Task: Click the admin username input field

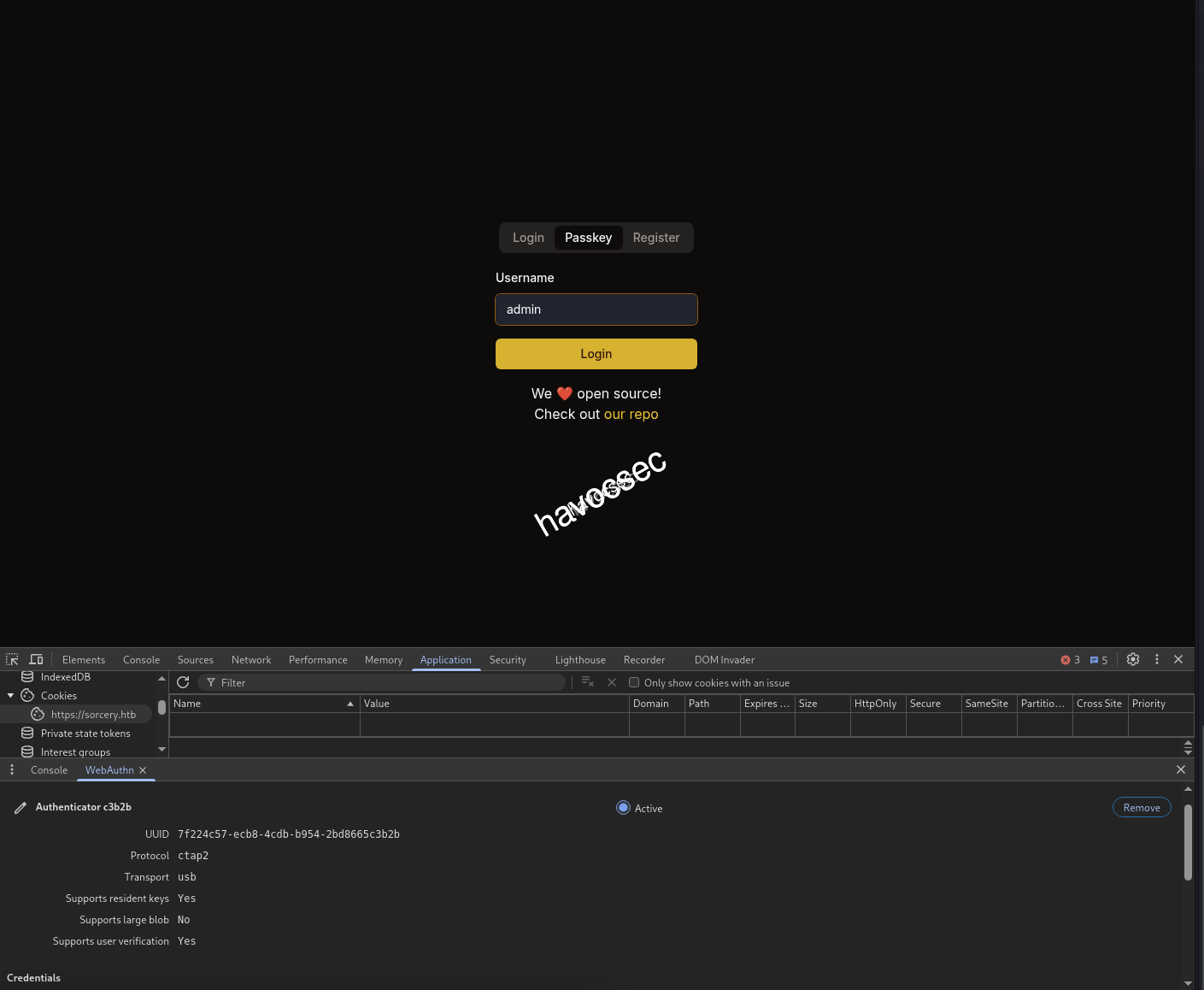Action: (x=596, y=309)
